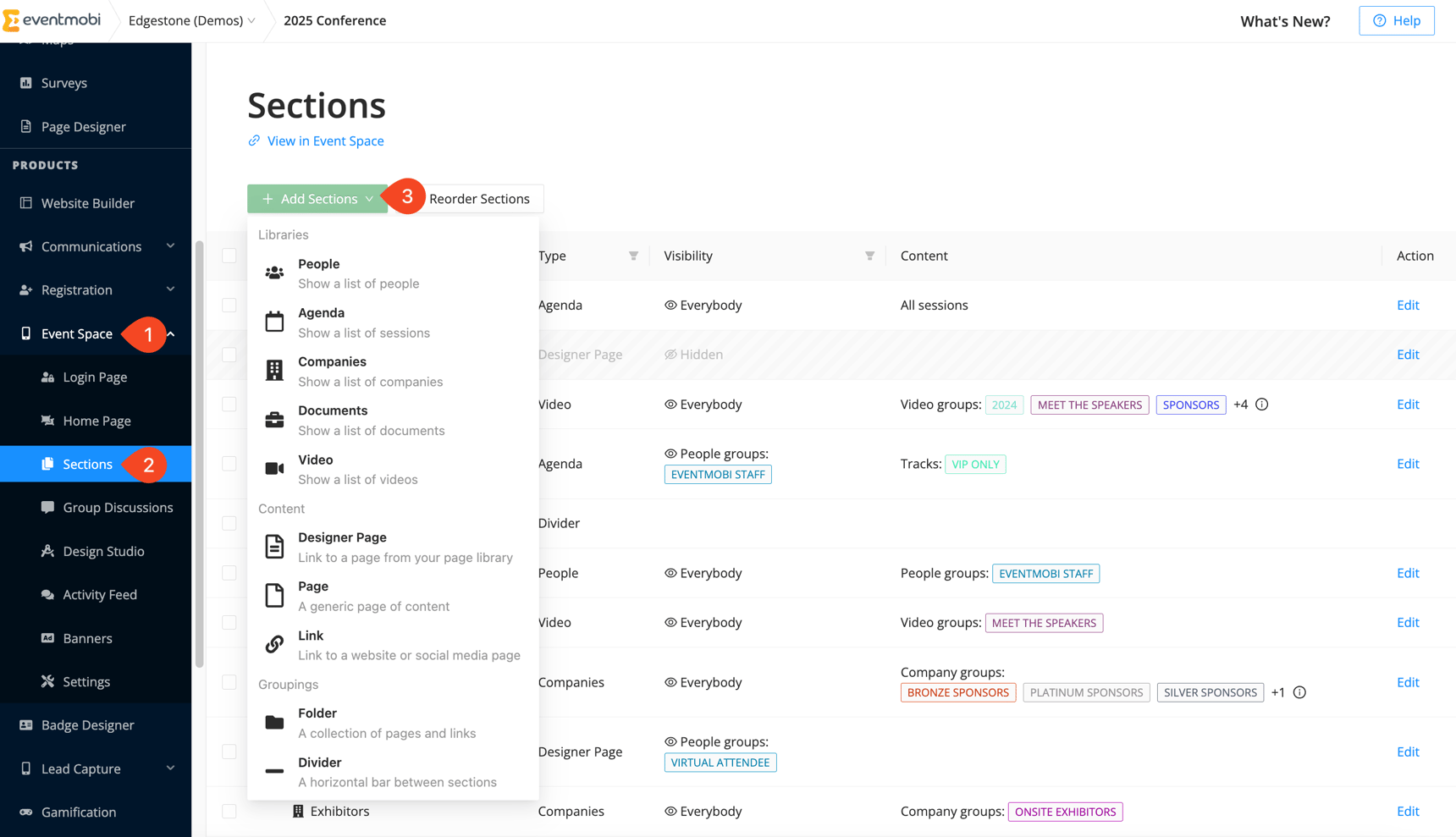The image size is (1456, 837).
Task: Check the checkbox on the Exhibitors row
Action: click(x=229, y=811)
